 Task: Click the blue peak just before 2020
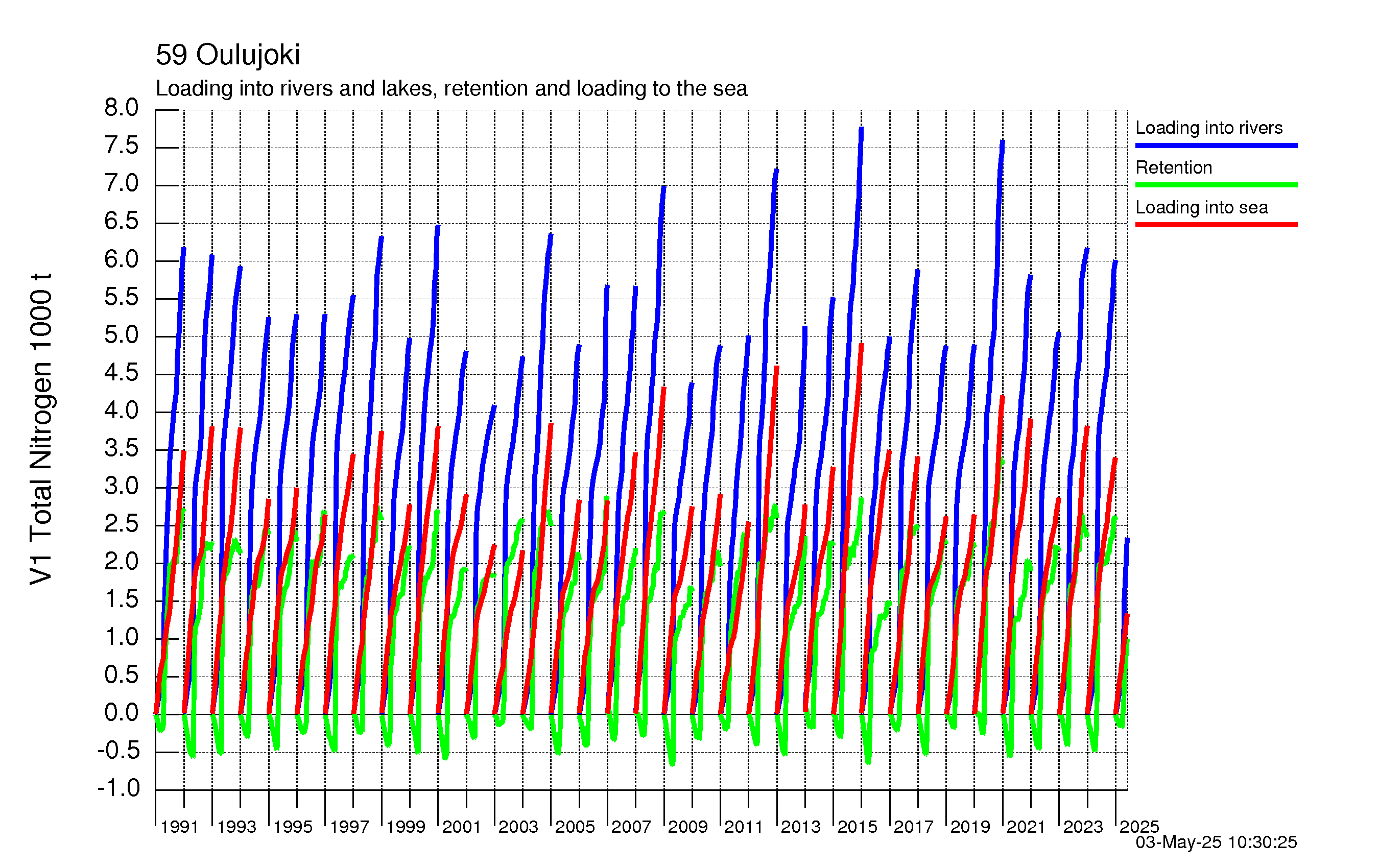click(x=1002, y=142)
